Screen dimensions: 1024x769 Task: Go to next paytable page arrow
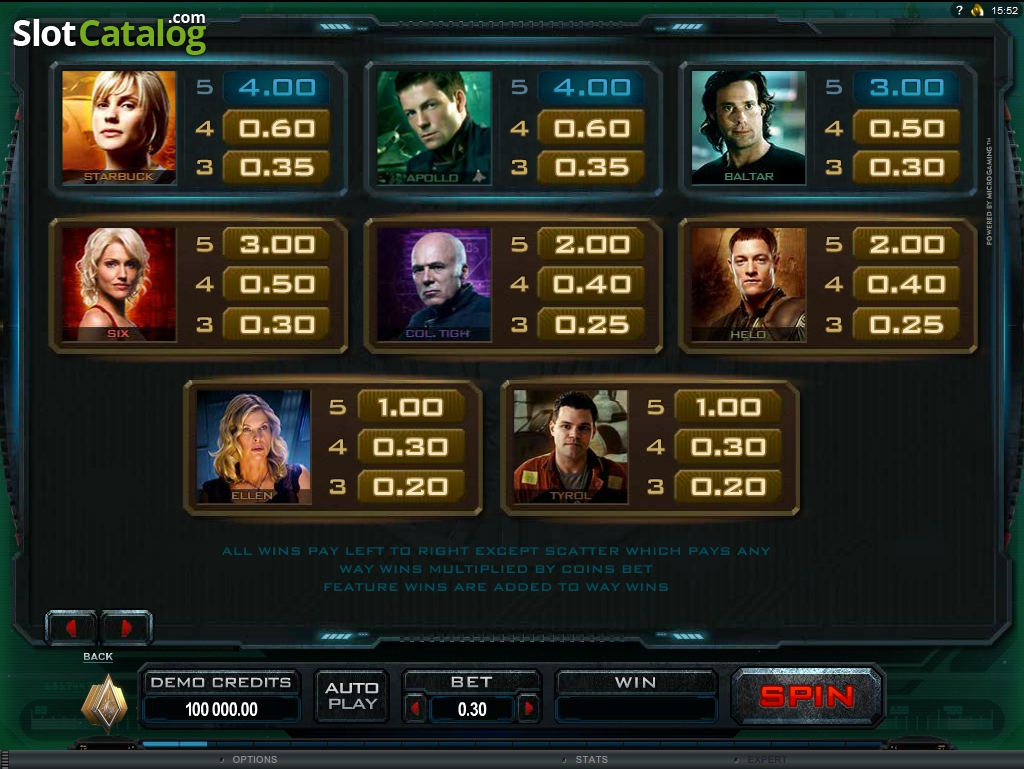coord(125,628)
